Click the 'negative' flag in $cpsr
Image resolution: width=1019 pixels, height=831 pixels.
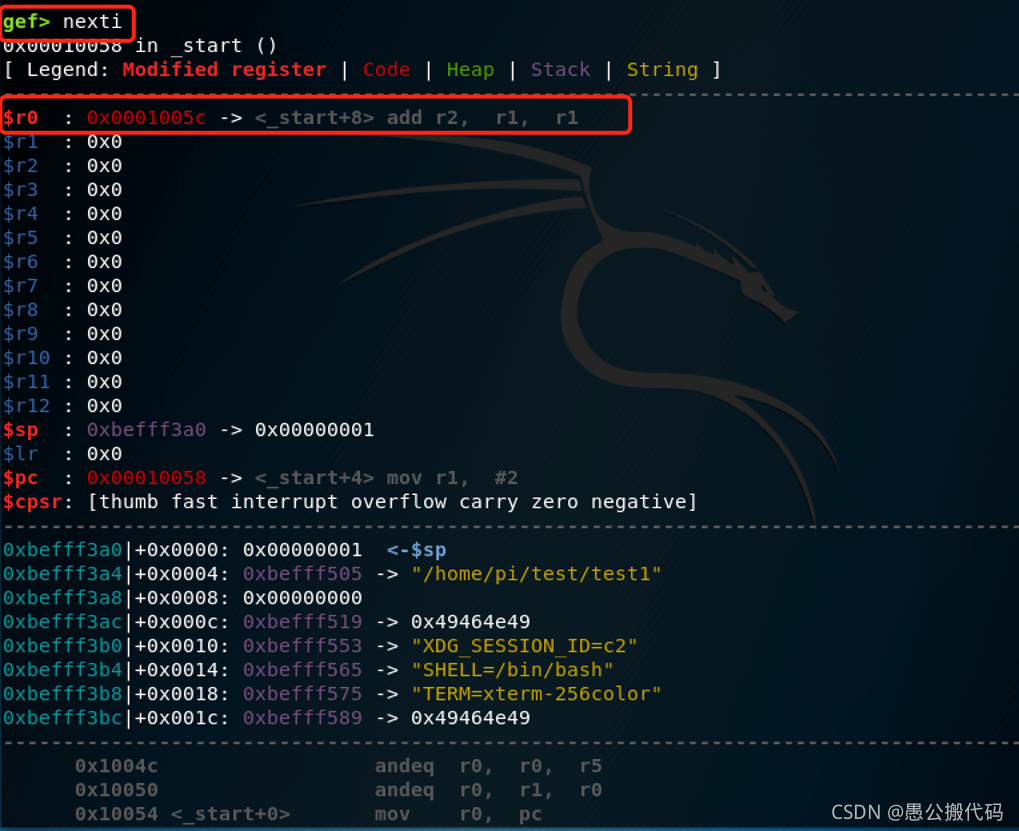click(x=638, y=502)
